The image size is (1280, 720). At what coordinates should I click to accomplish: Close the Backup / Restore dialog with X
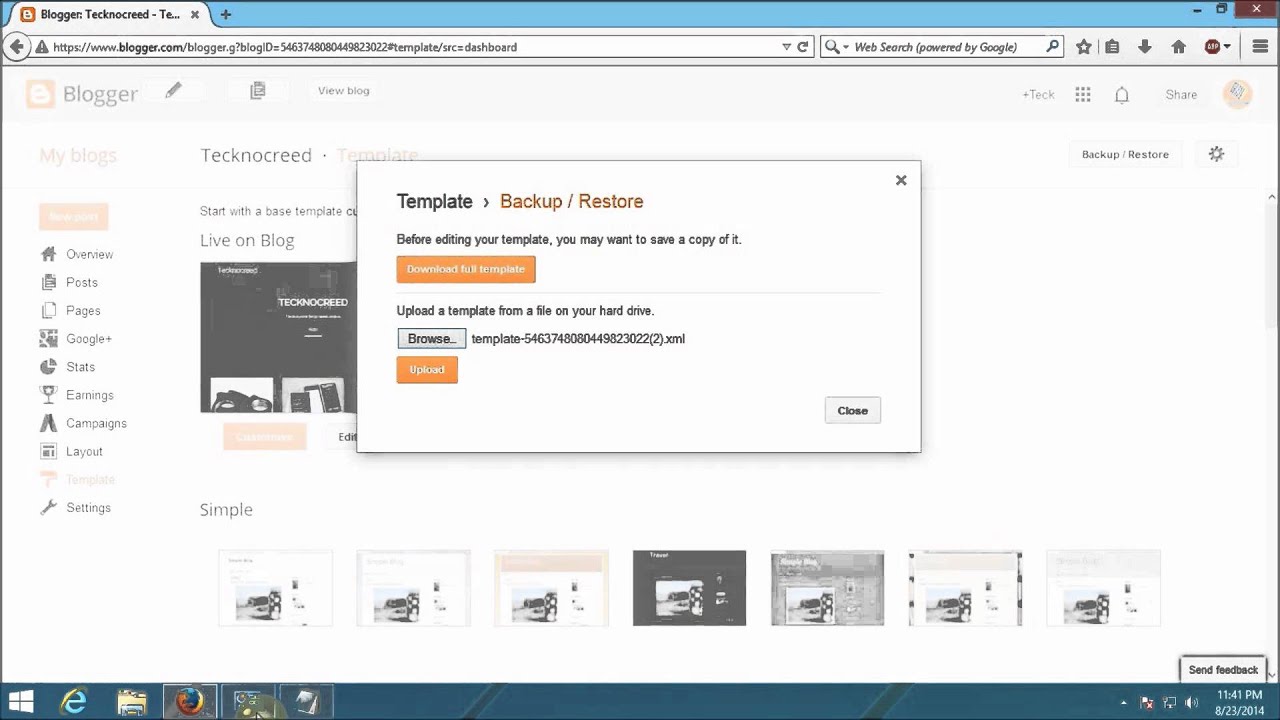[x=901, y=180]
